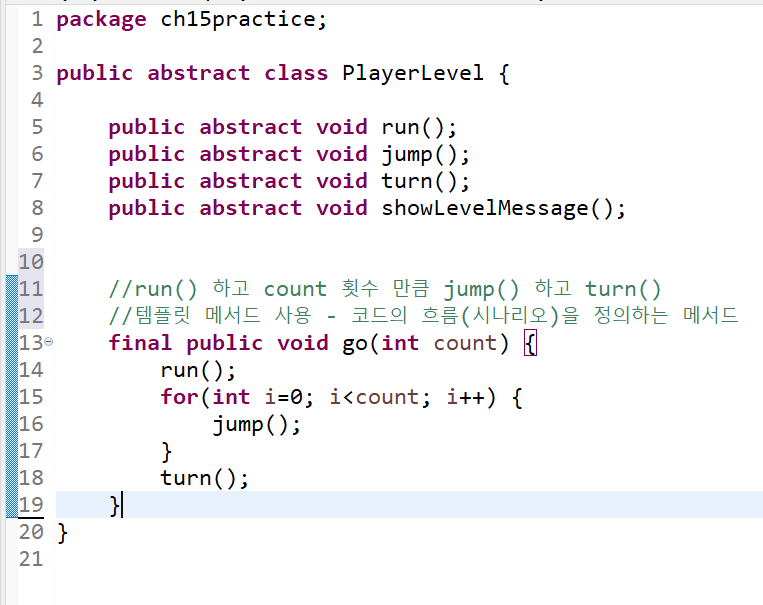
Task: Click line number 21 in the gutter
Action: (31, 559)
